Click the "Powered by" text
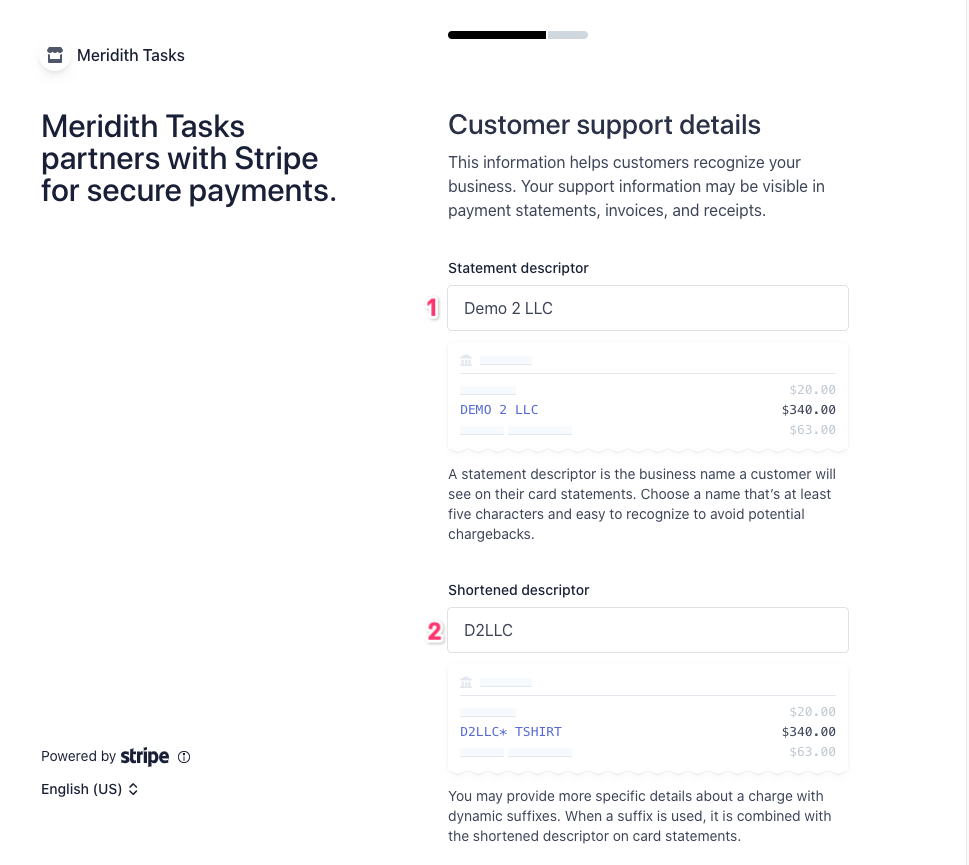The height and width of the screenshot is (865, 969). (78, 757)
